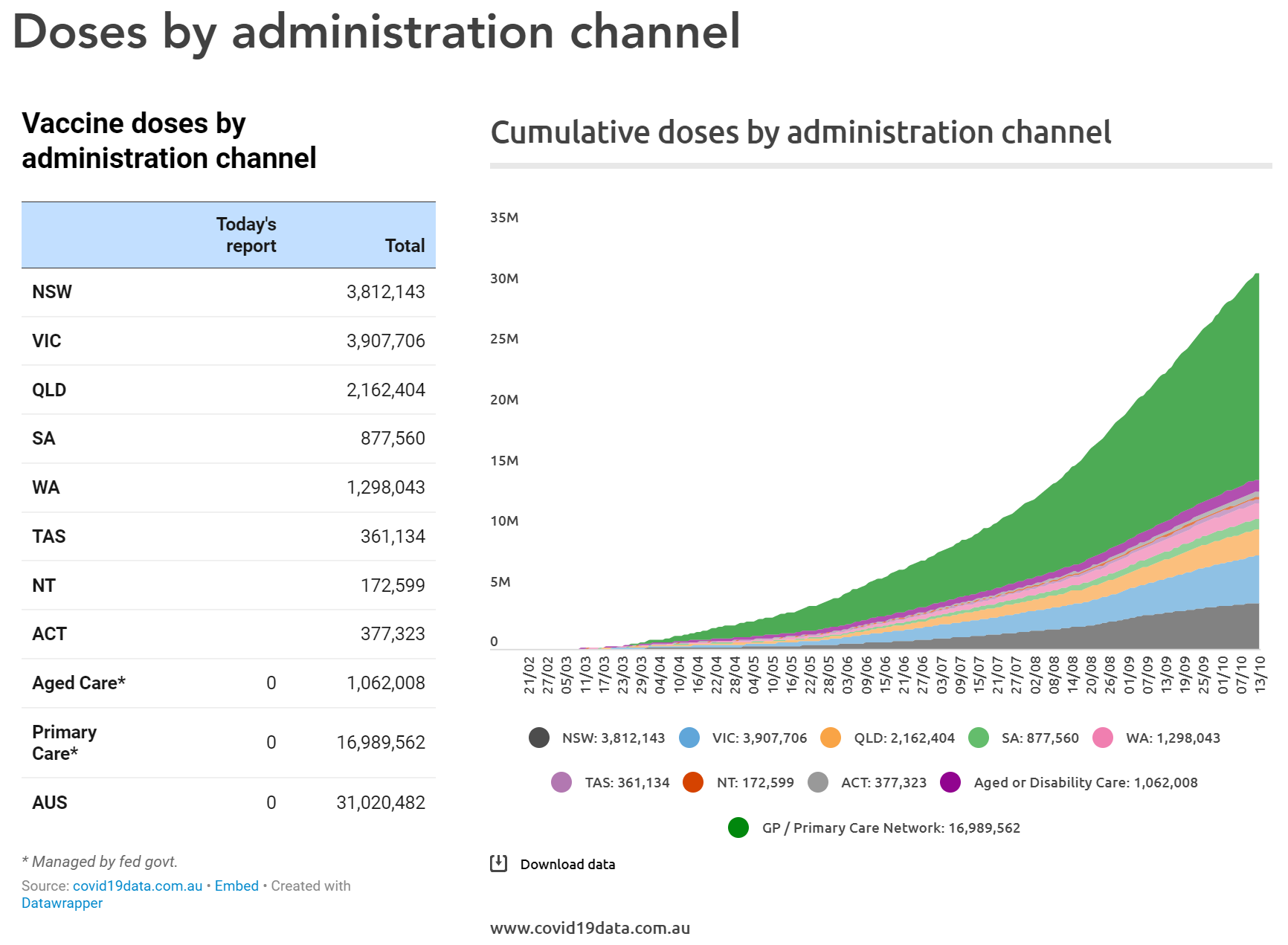Click the VIC blue legend dot
Image resolution: width=1288 pixels, height=945 pixels.
tap(689, 738)
